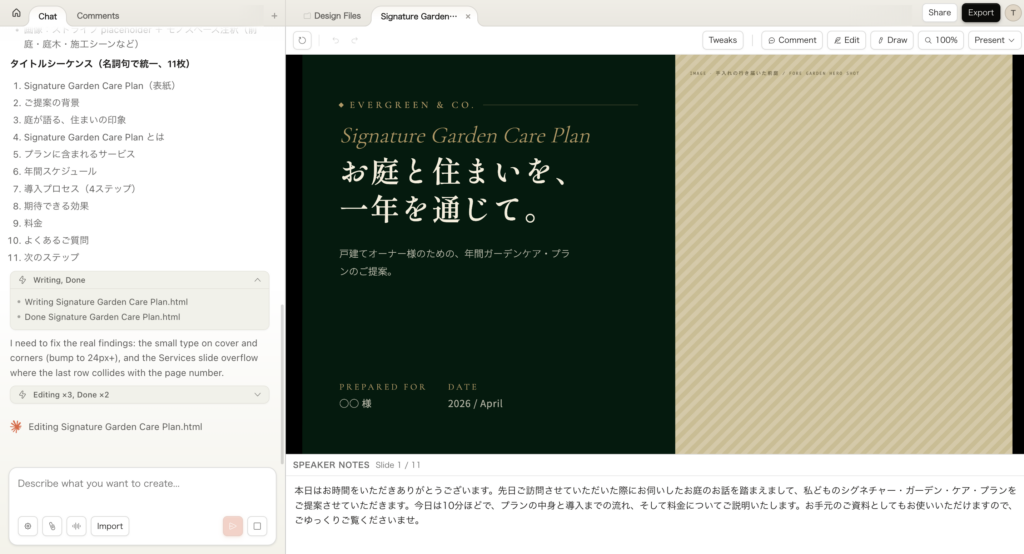
Task: Click the Export button
Action: pyautogui.click(x=980, y=13)
